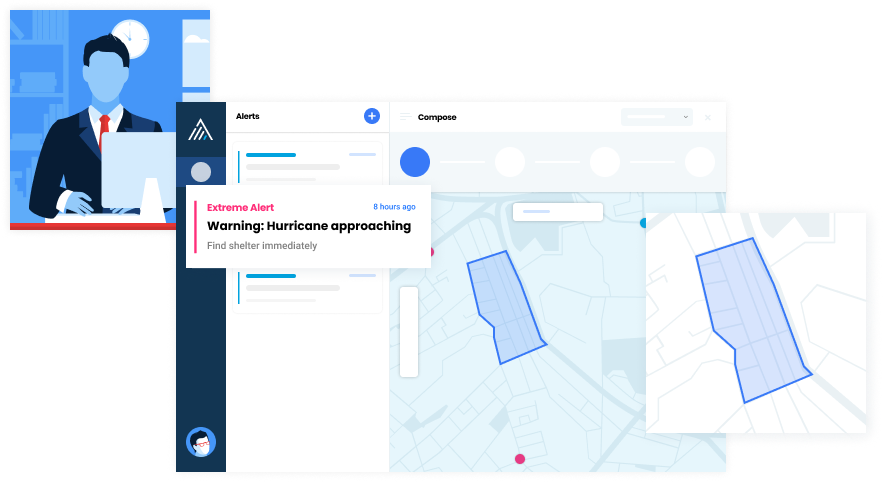Screen dimensions: 883x482
Task: Click the vertical zoom control on the map
Action: pyautogui.click(x=409, y=332)
